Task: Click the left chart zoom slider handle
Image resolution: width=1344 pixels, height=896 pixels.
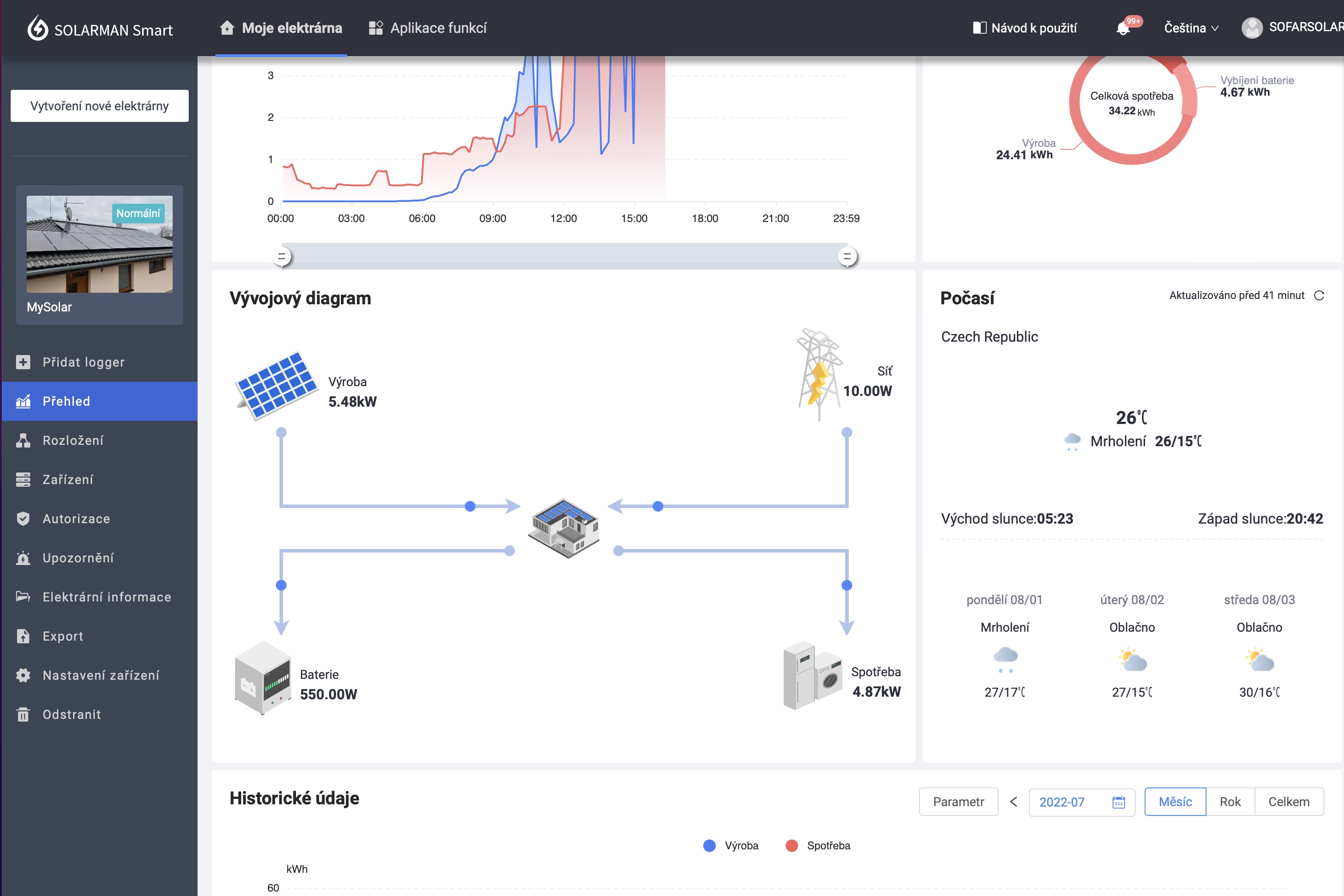Action: tap(281, 257)
